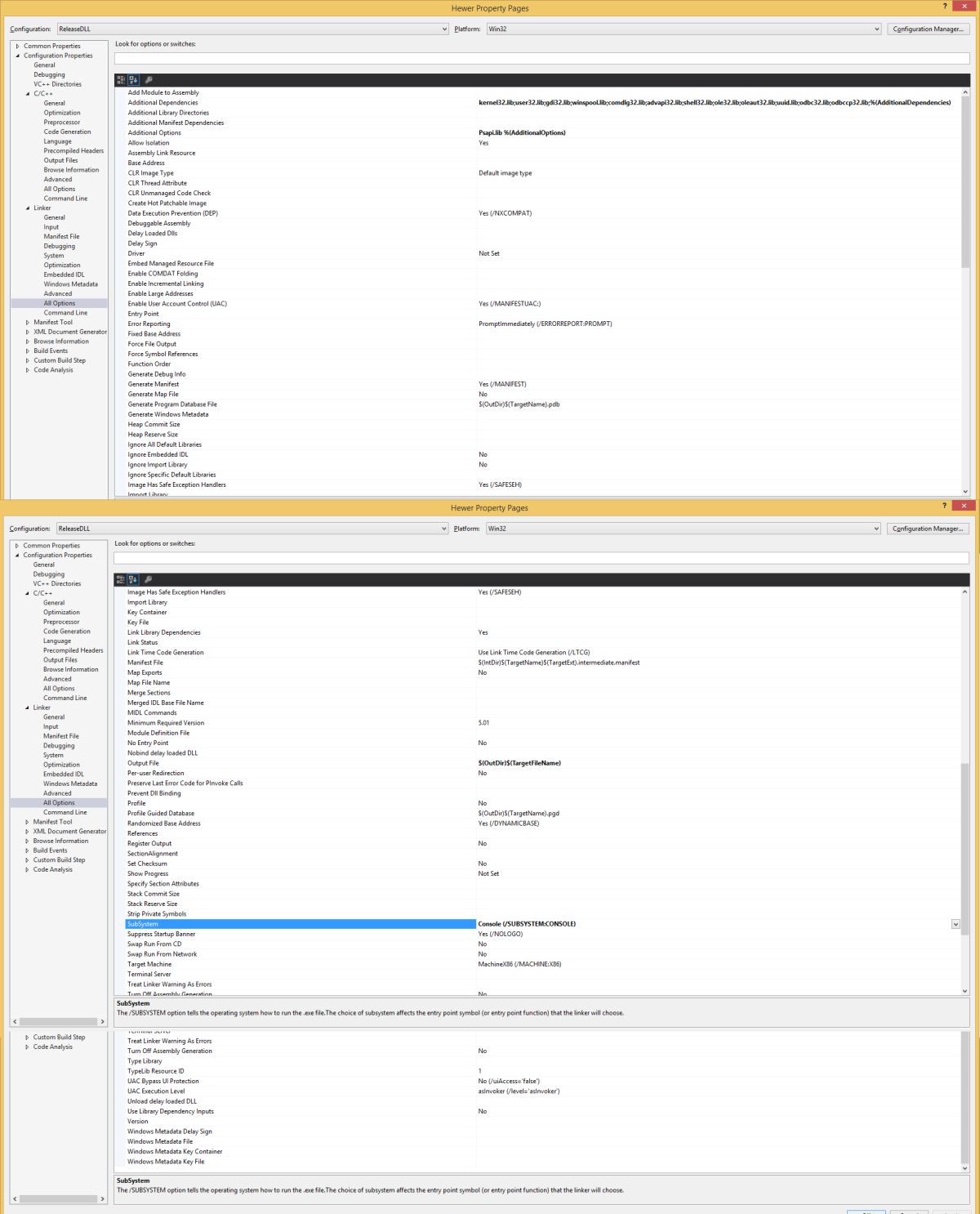Image resolution: width=980 pixels, height=1214 pixels.
Task: Open the SubSystem value dropdown arrow
Action: tap(955, 924)
